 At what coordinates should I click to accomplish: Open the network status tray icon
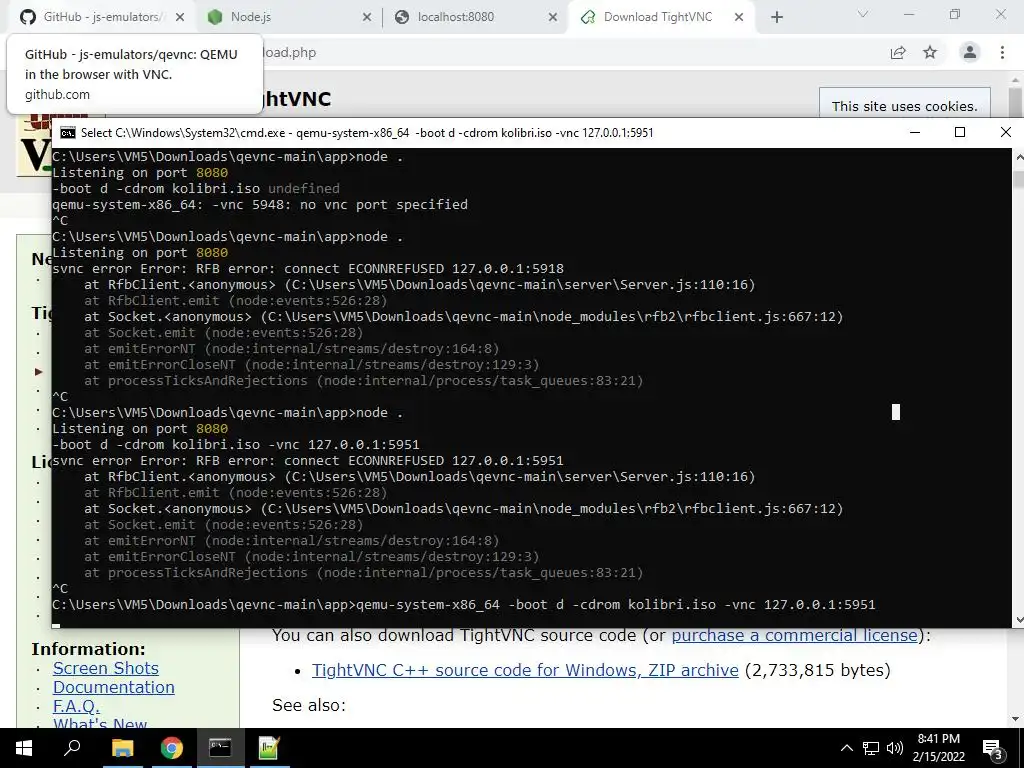[871, 748]
